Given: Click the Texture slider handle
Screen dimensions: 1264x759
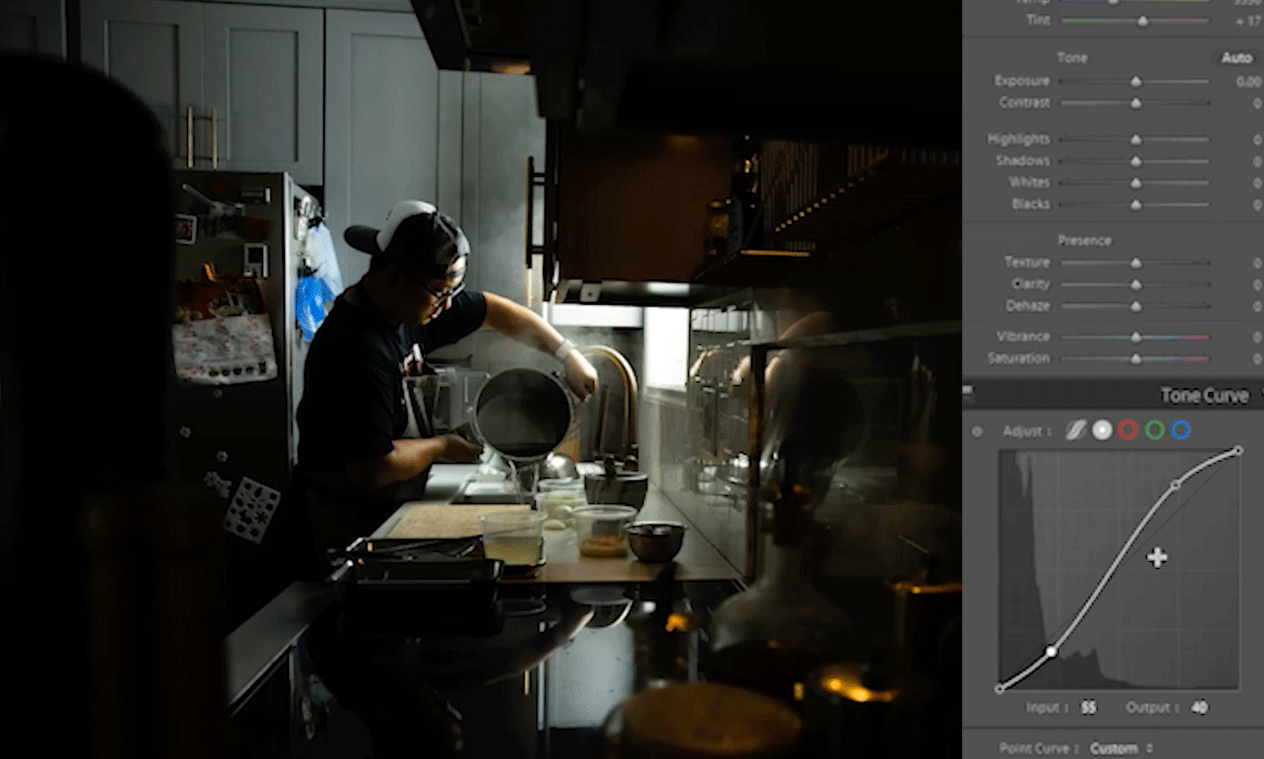Looking at the screenshot, I should pos(1136,263).
